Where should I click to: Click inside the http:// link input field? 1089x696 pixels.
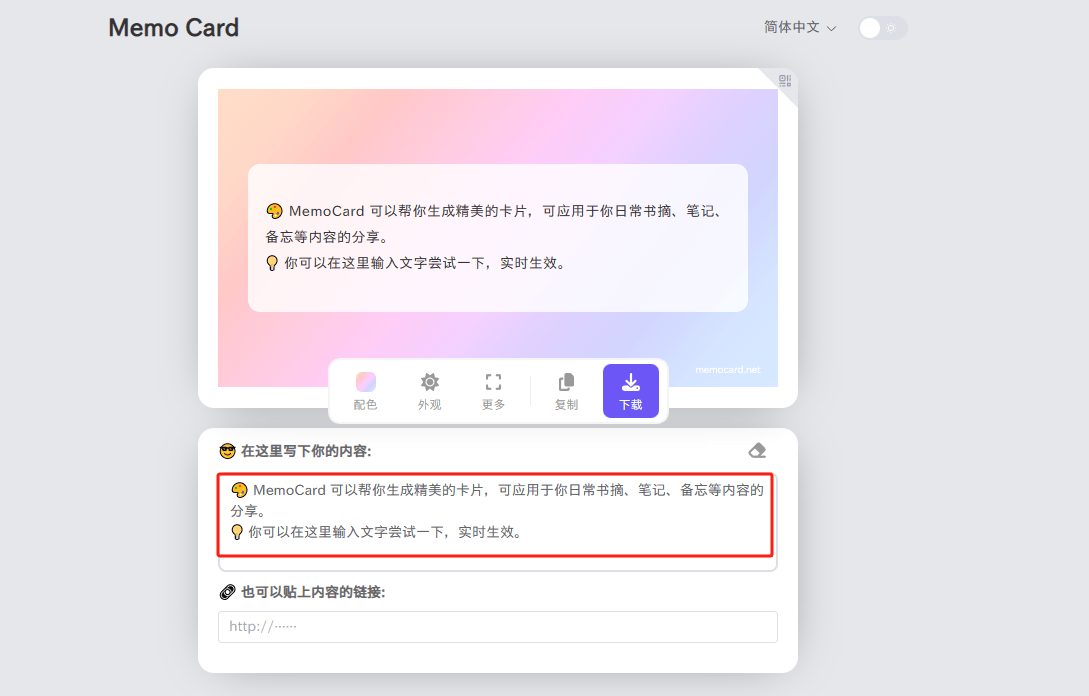pyautogui.click(x=497, y=627)
